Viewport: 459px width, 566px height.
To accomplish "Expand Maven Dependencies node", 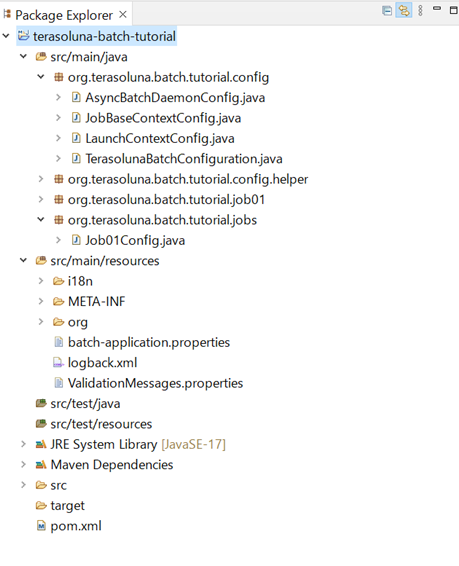I will pyautogui.click(x=23, y=464).
